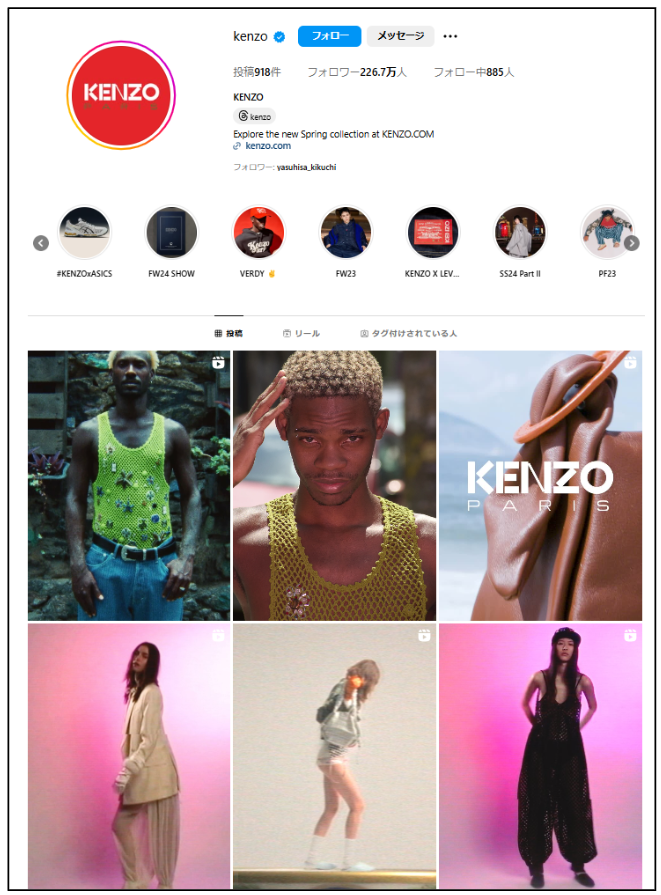Open the Threads kenzo badge
This screenshot has height=895, width=661.
[255, 116]
